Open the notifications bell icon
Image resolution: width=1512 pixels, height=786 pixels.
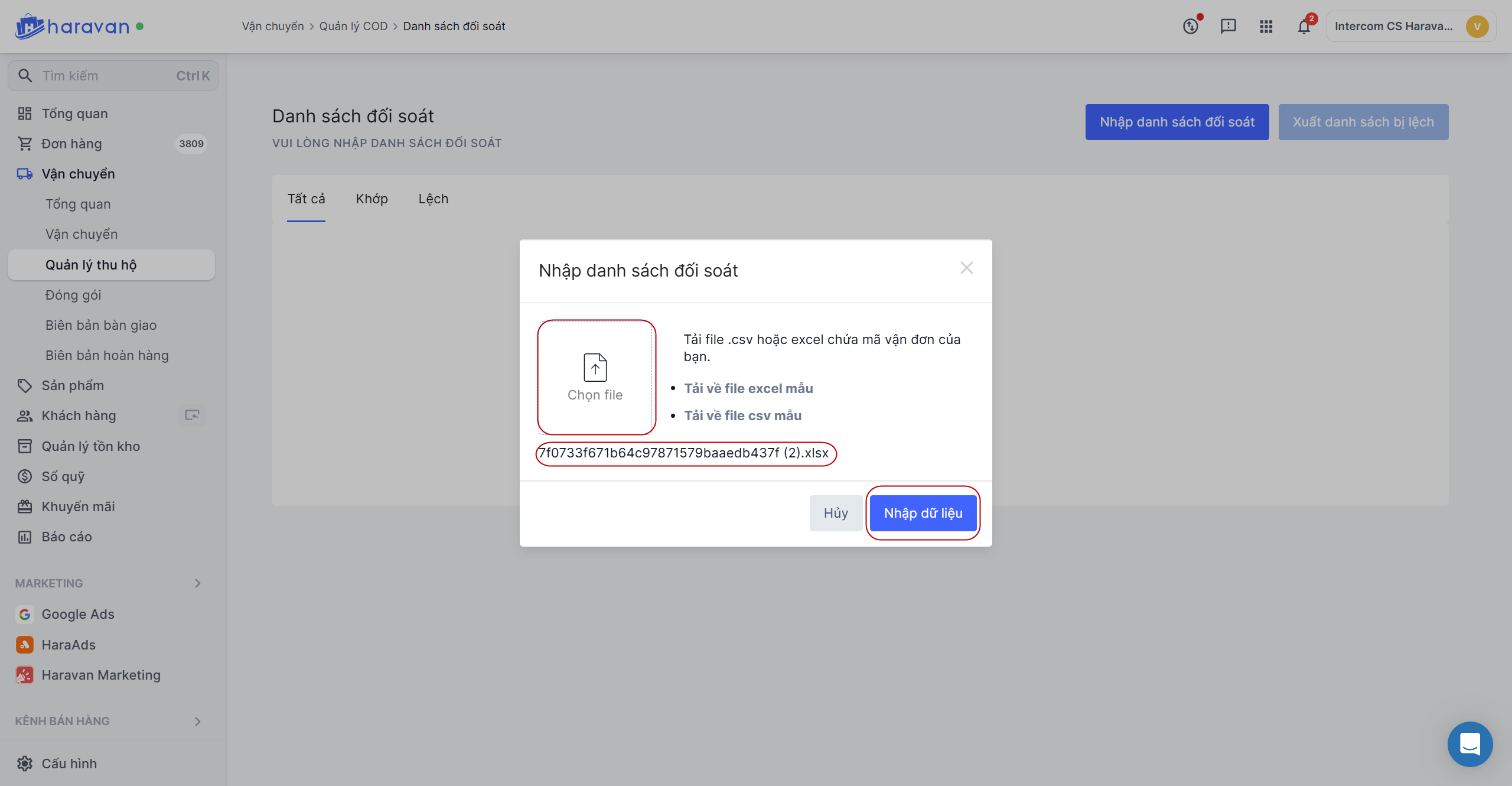point(1304,27)
